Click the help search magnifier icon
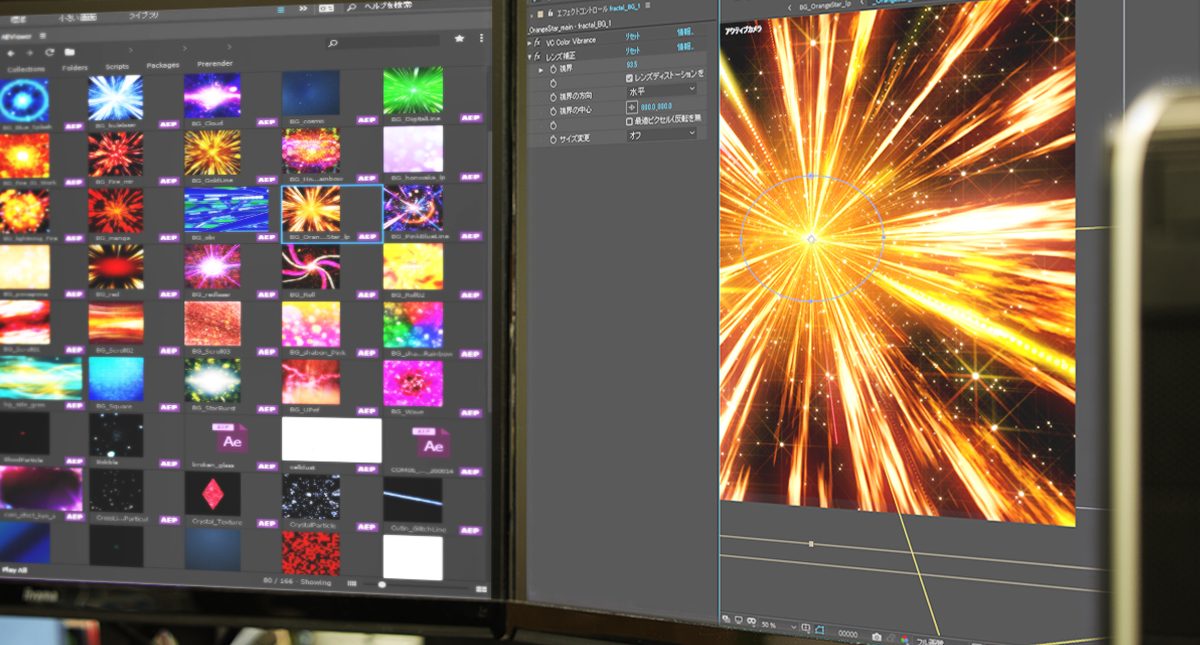Image resolution: width=1200 pixels, height=645 pixels. click(352, 8)
